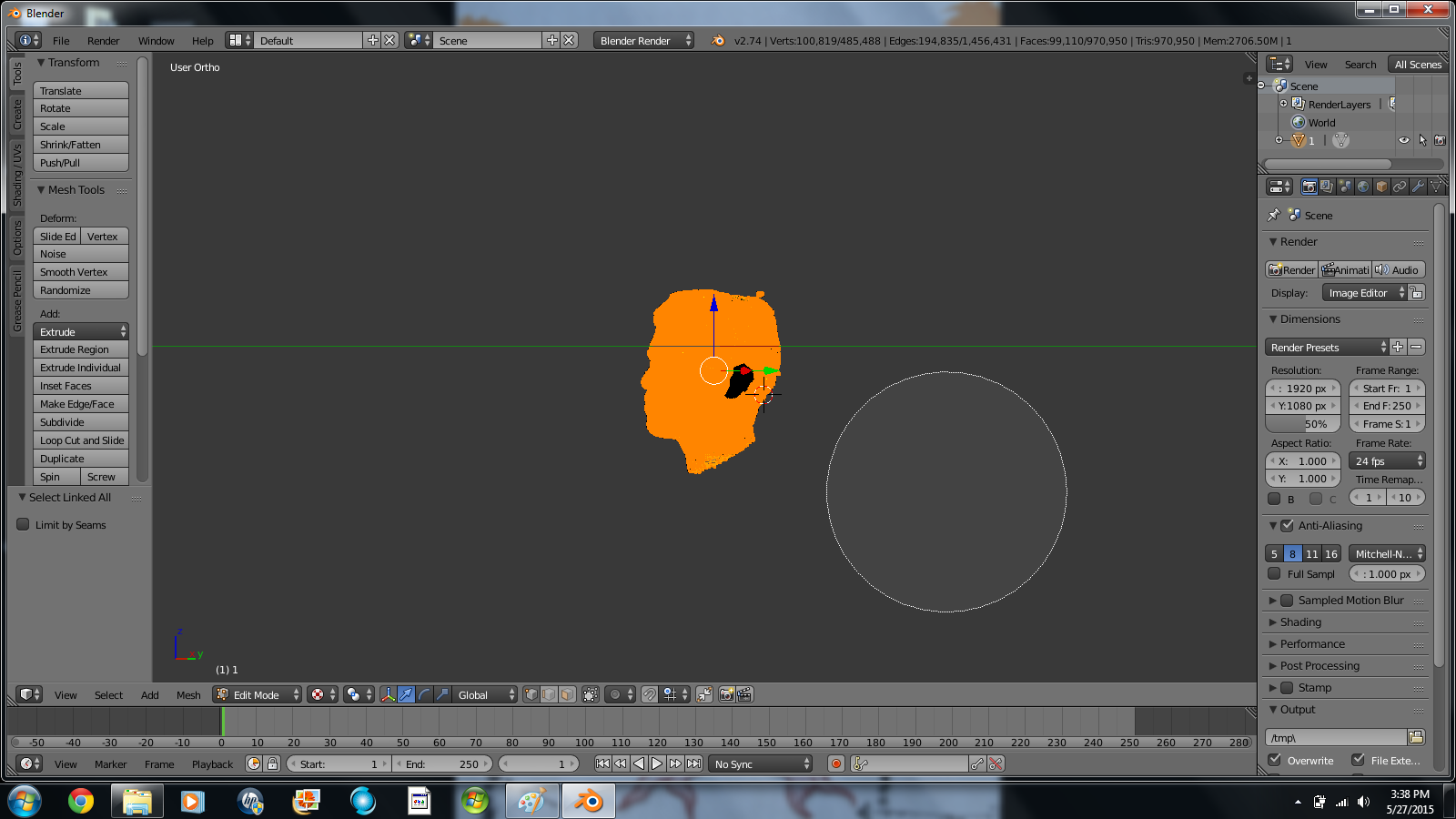Screen dimensions: 1456x819
Task: Switch to the Shading / UVs tab
Action: pyautogui.click(x=16, y=175)
